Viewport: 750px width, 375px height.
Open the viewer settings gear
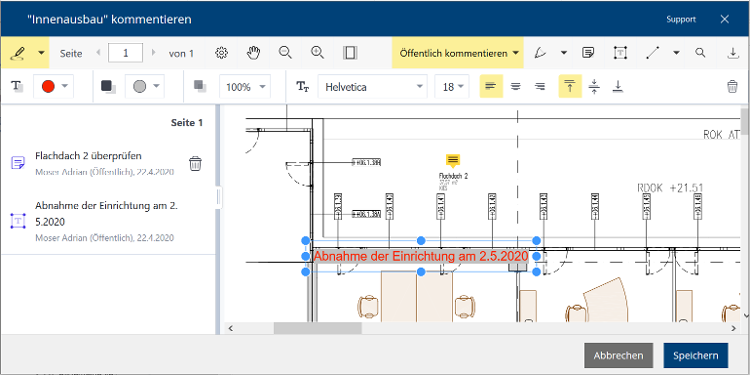tap(221, 53)
